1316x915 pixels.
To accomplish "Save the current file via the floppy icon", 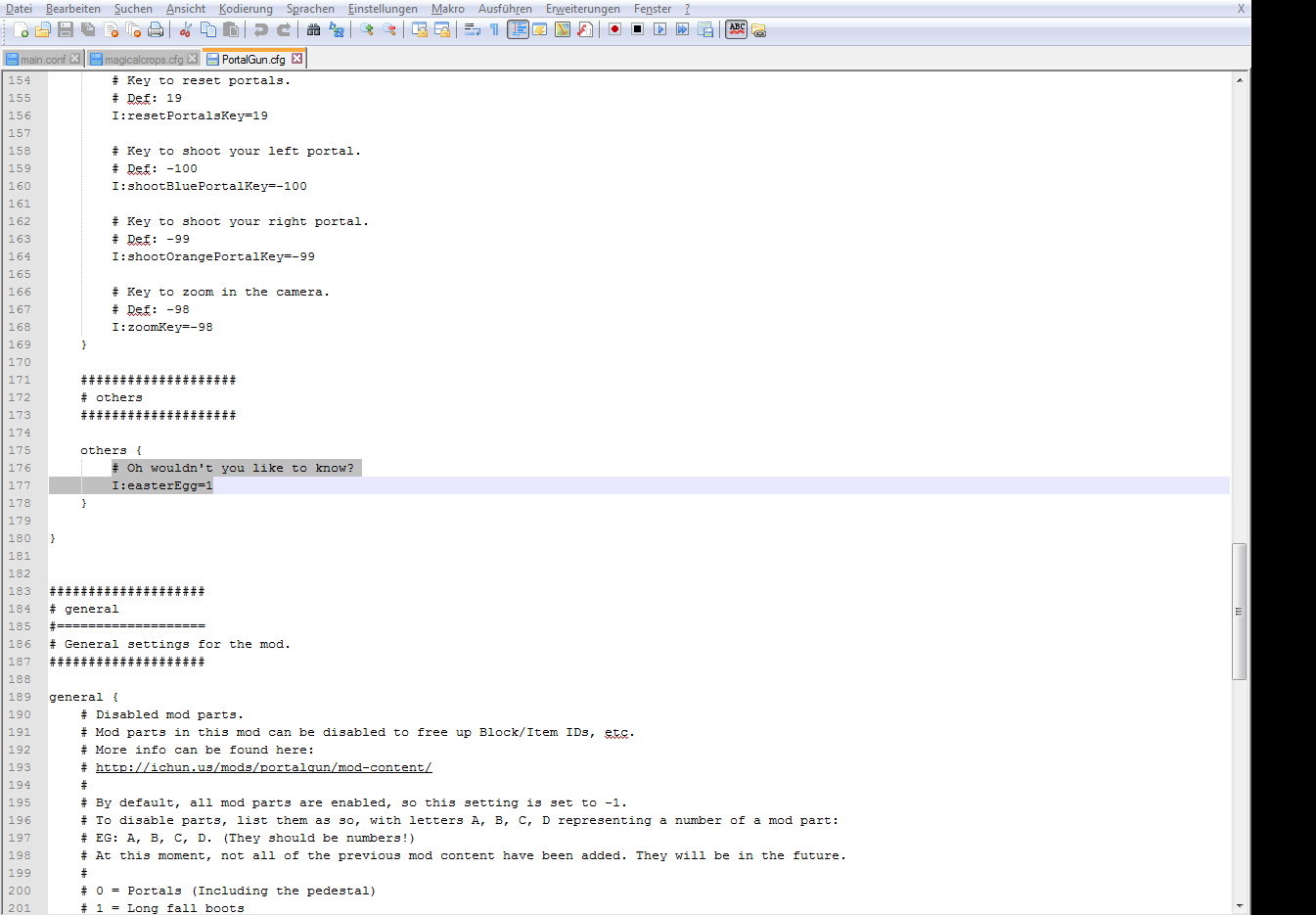I will coord(66,29).
